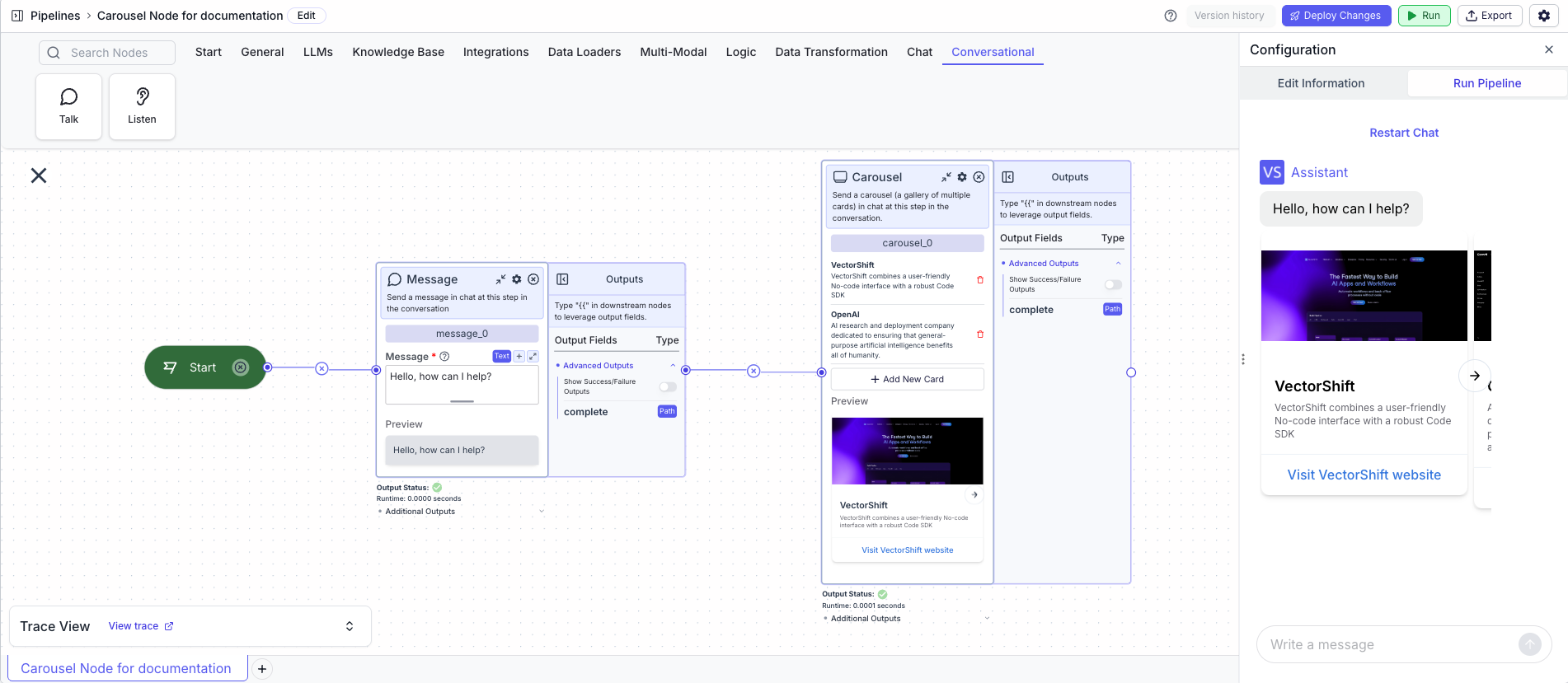The image size is (1568, 683).
Task: Collapse the Message node with minimize arrows
Action: click(500, 279)
